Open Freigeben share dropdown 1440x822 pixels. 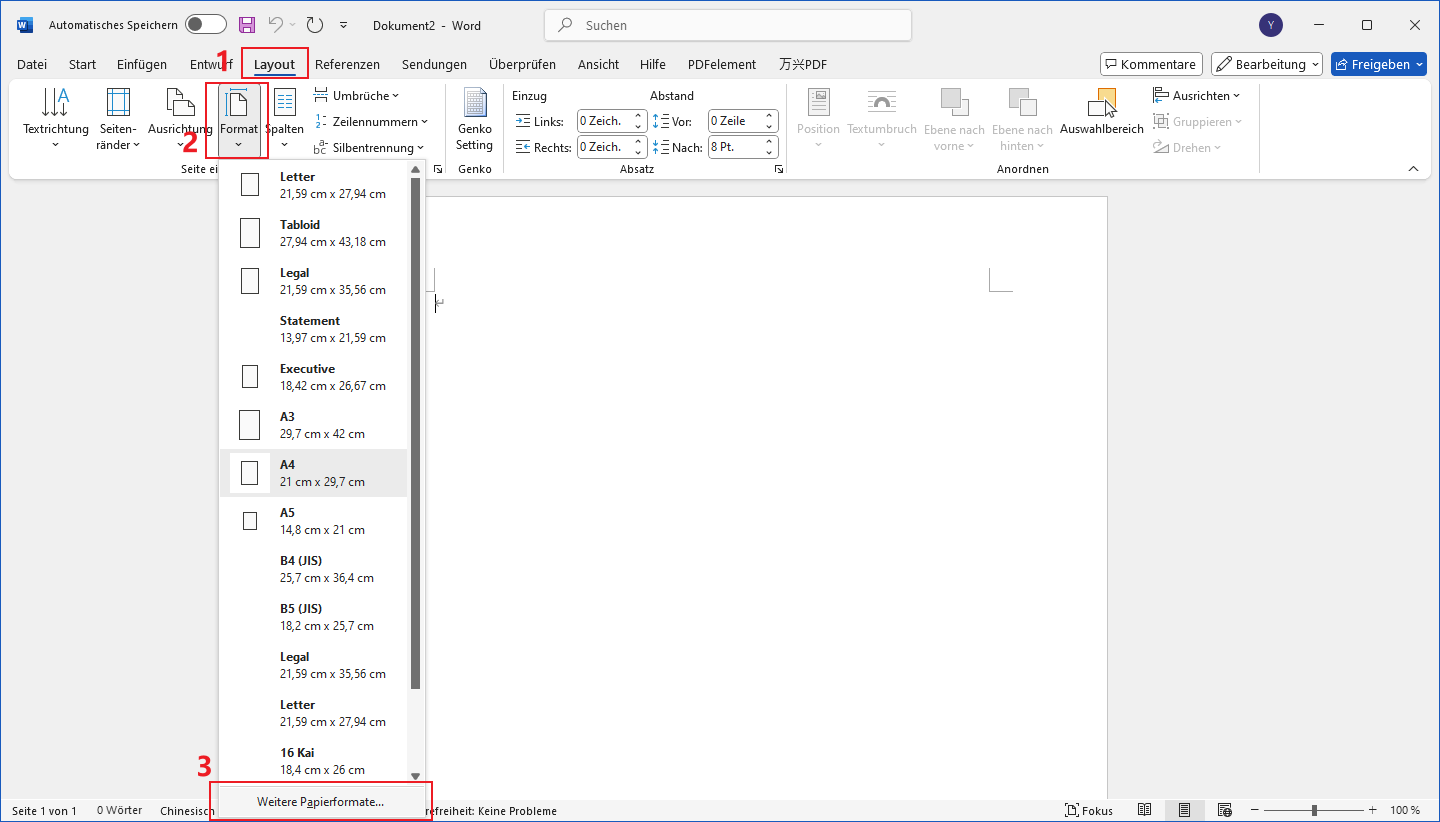(1379, 64)
